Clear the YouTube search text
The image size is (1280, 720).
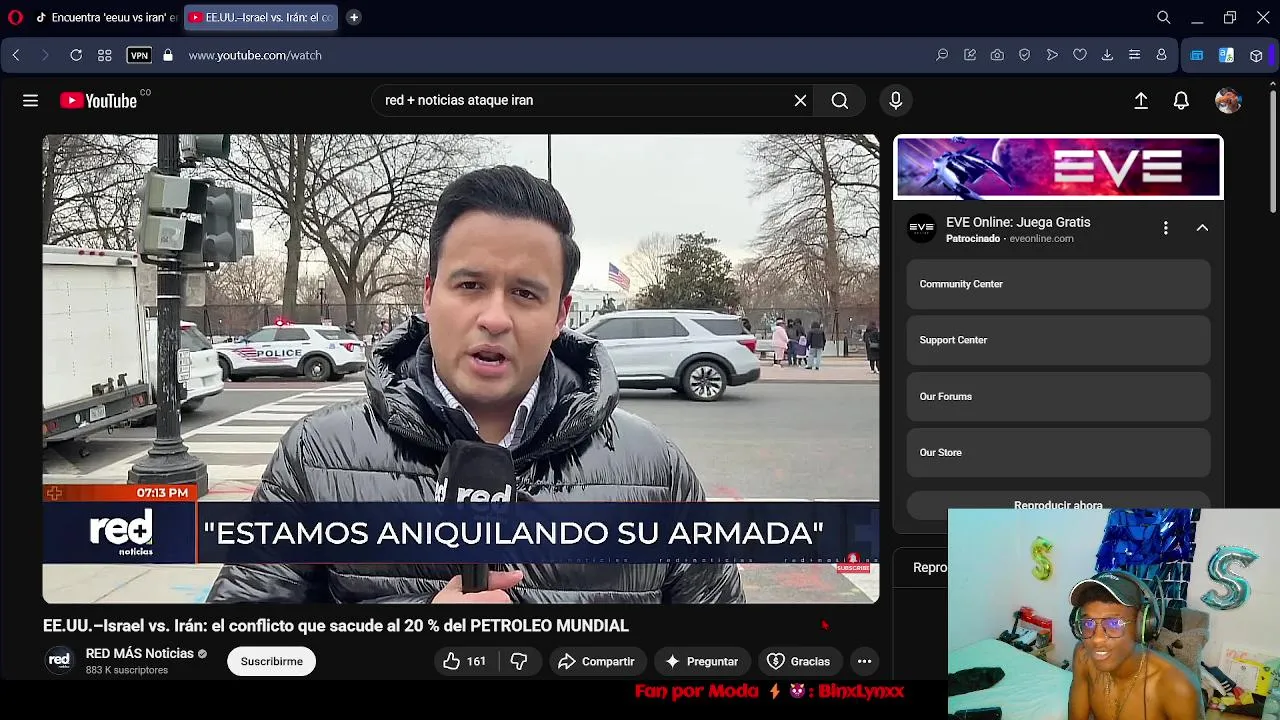point(800,100)
